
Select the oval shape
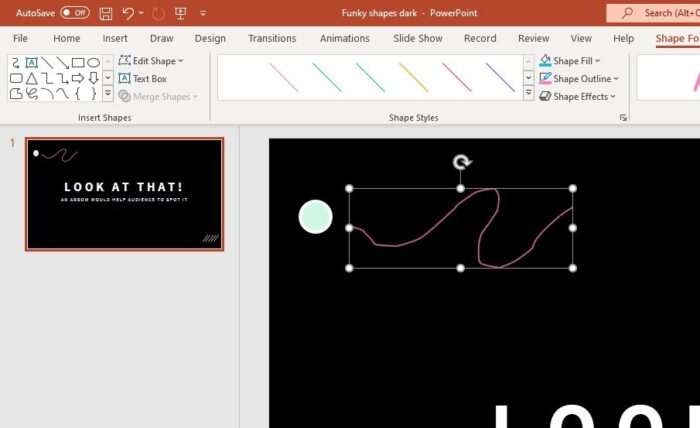coord(93,62)
